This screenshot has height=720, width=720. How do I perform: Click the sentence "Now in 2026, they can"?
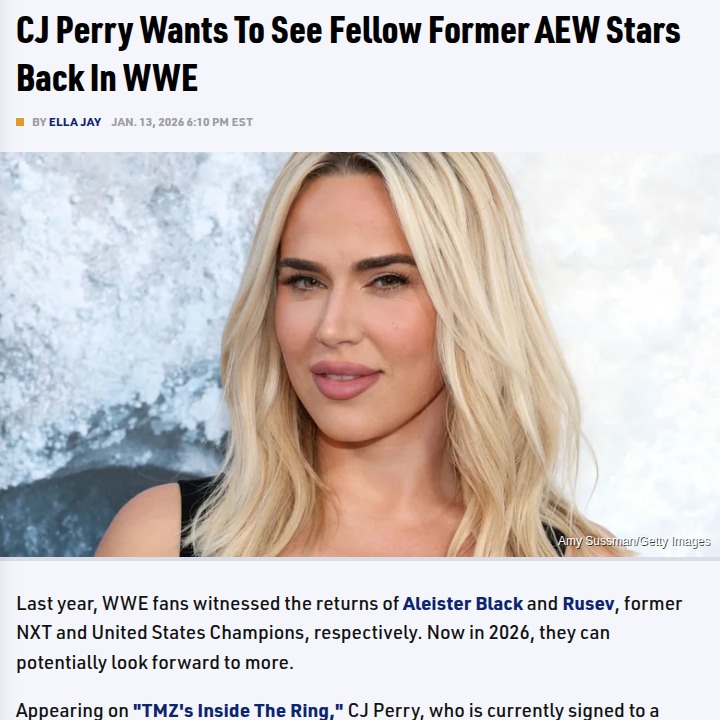(x=518, y=633)
